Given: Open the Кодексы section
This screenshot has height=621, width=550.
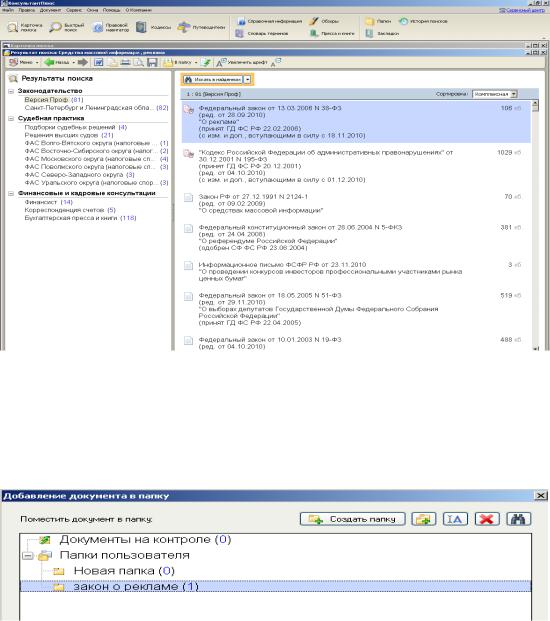Looking at the screenshot, I should [154, 27].
